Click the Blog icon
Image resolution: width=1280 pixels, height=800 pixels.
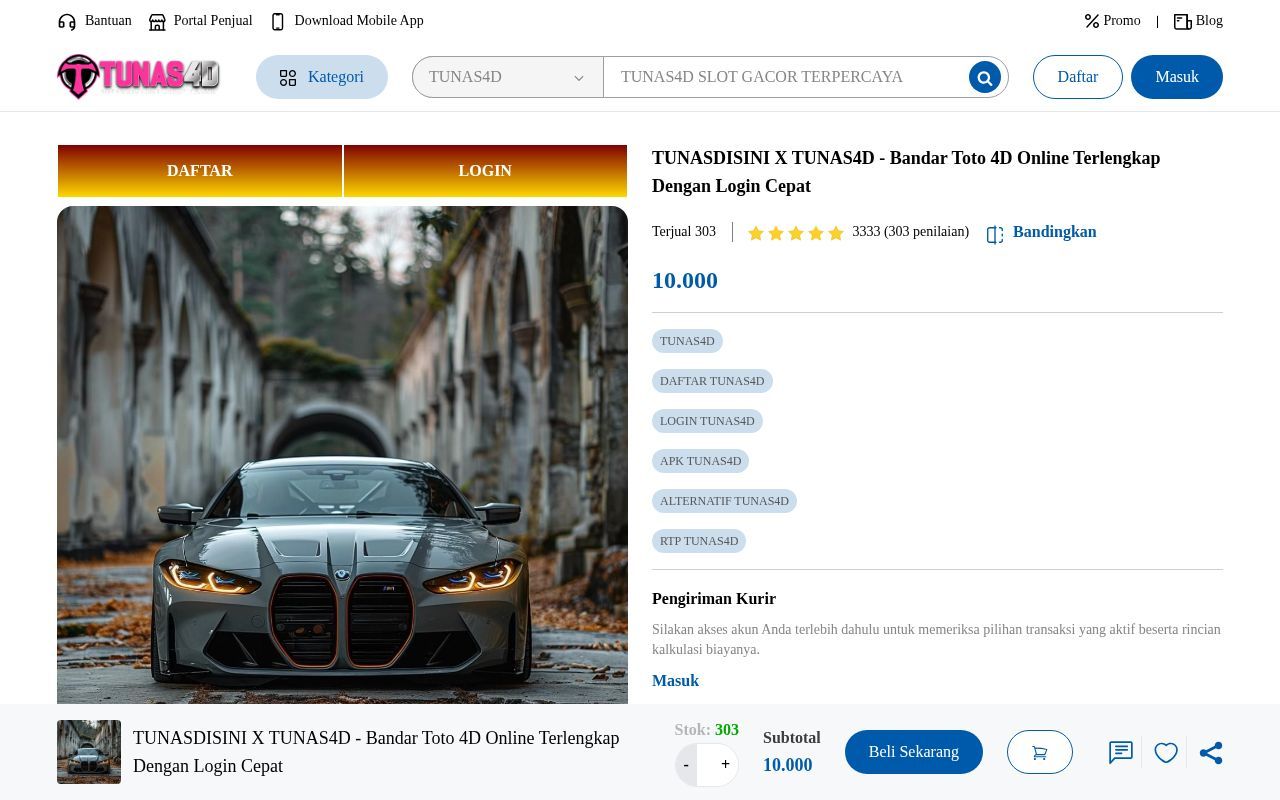[1183, 21]
